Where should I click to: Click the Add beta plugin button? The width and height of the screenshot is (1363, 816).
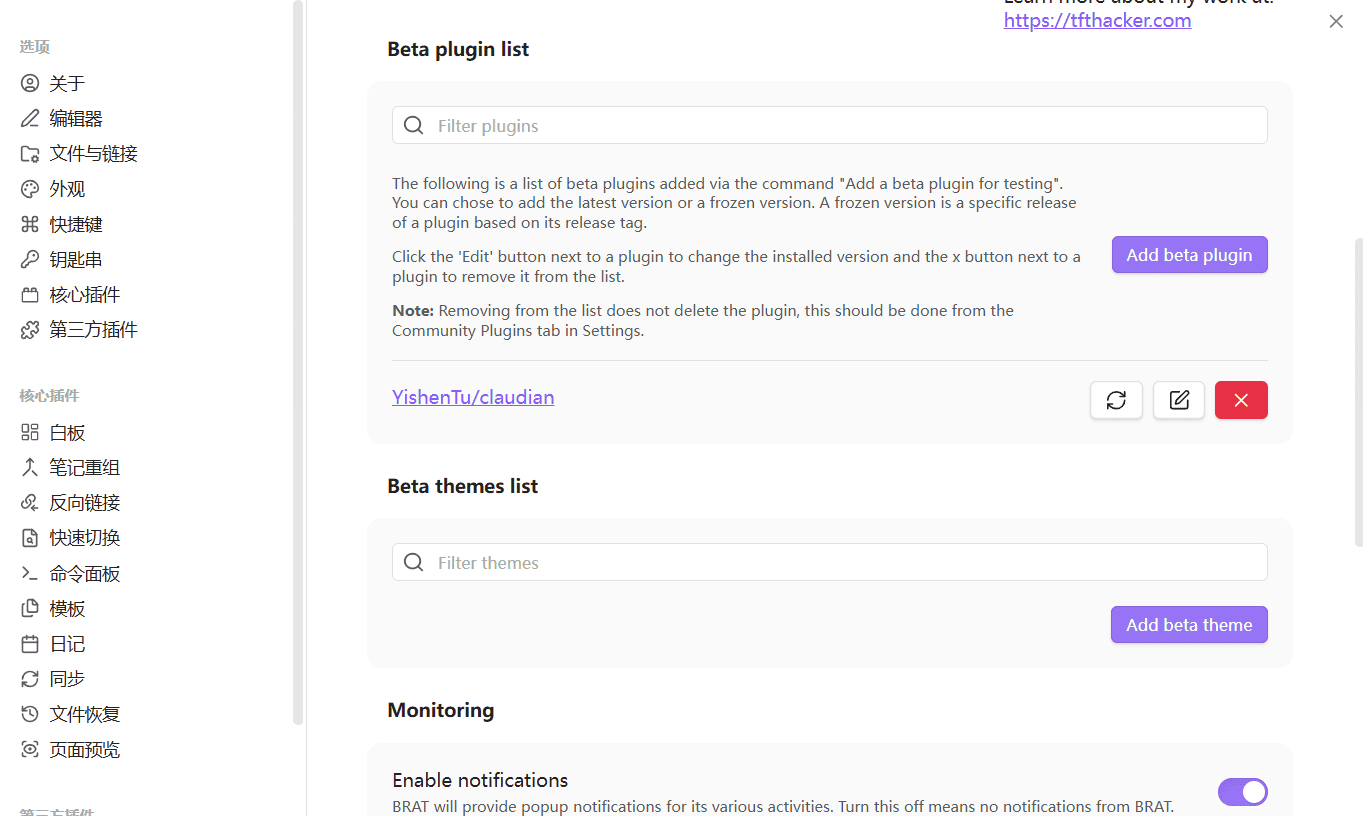click(x=1189, y=255)
